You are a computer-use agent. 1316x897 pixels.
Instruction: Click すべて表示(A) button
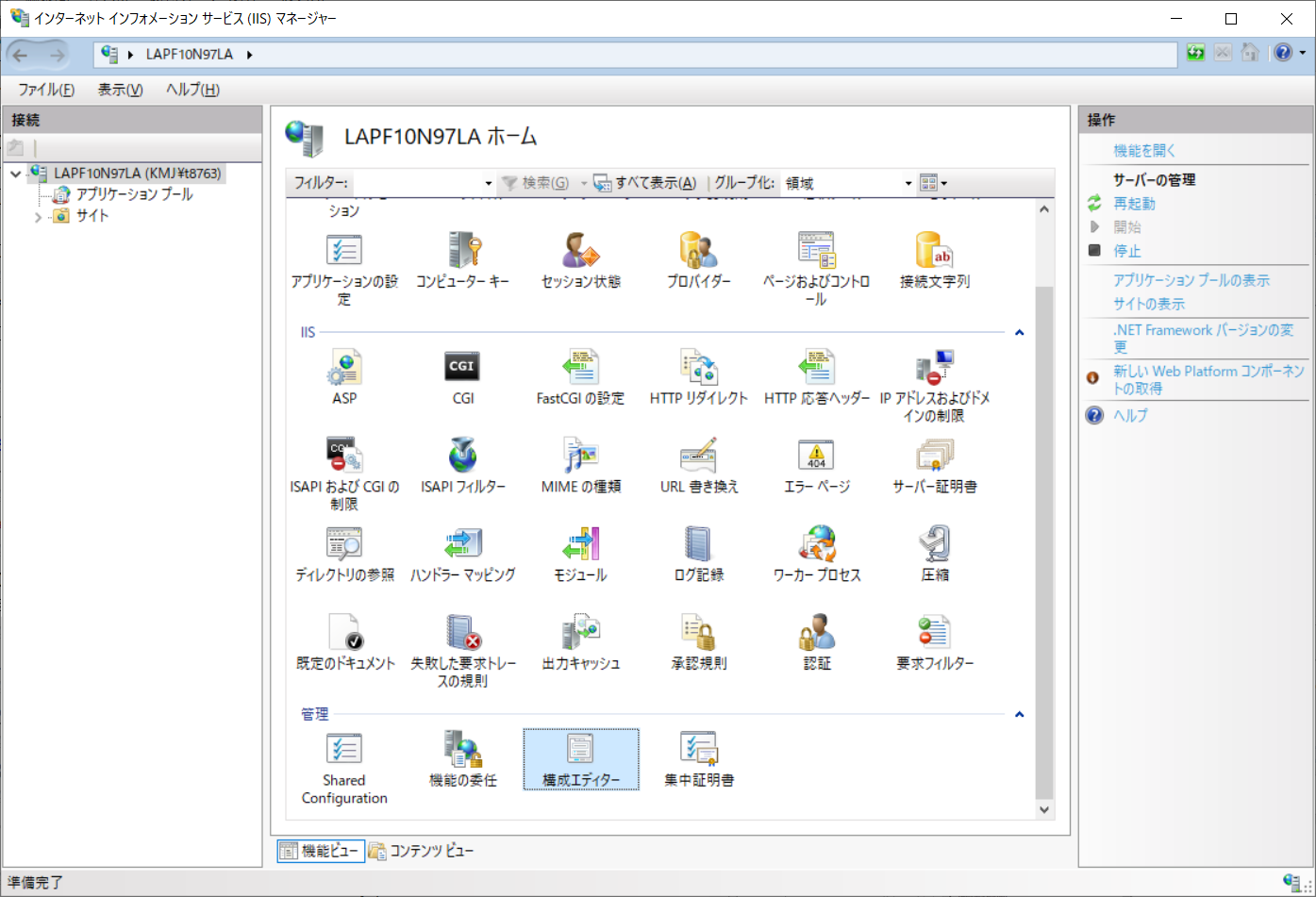coord(646,183)
